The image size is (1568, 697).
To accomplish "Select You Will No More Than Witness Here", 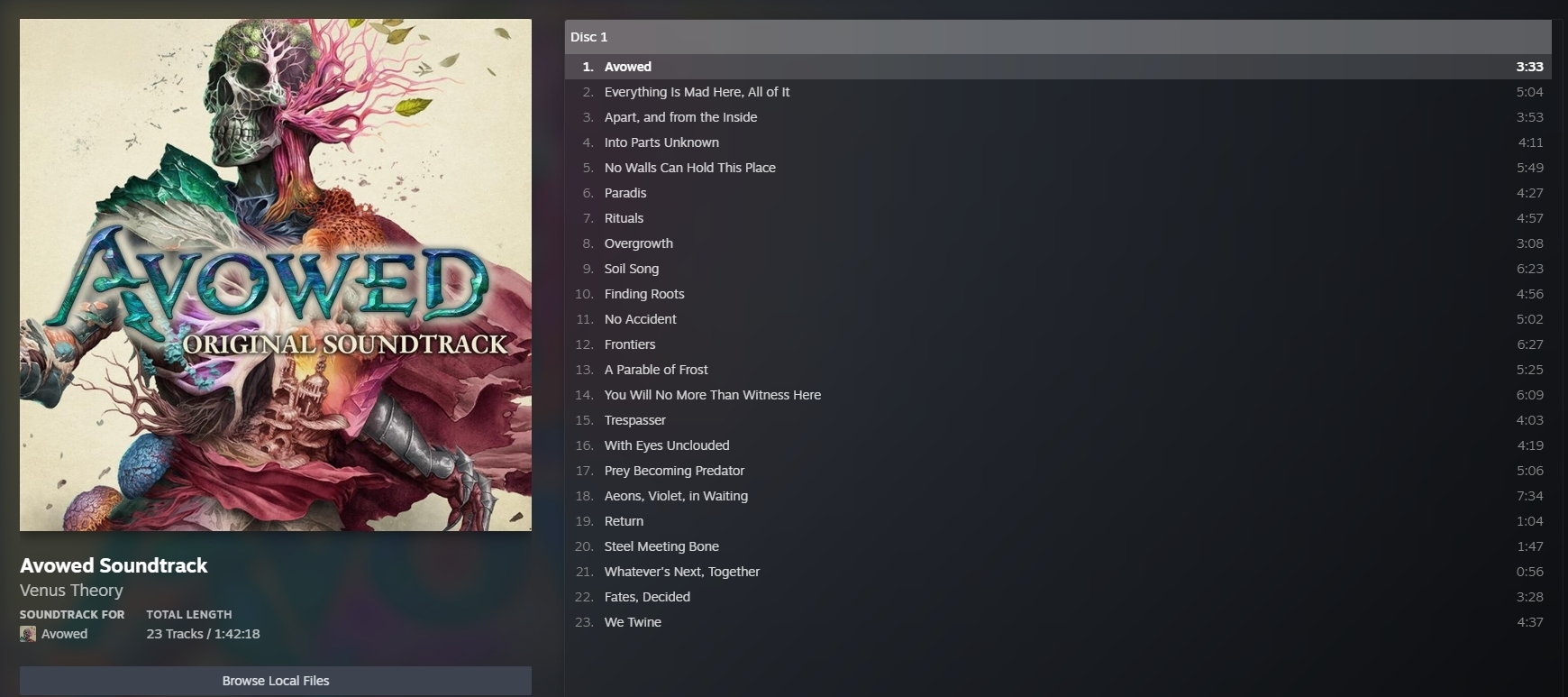I will pos(1058,395).
